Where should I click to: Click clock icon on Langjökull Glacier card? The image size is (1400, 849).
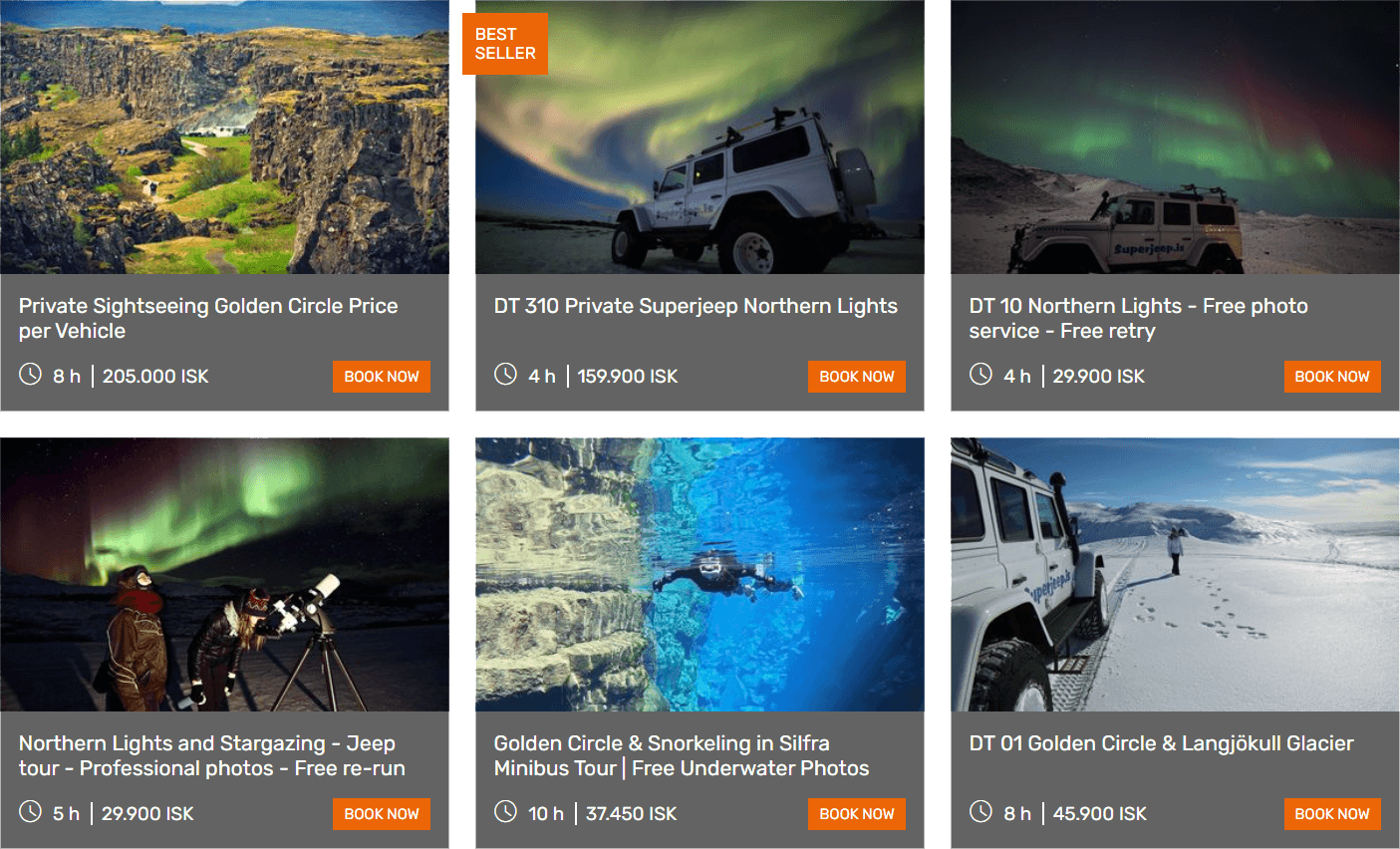[x=981, y=812]
